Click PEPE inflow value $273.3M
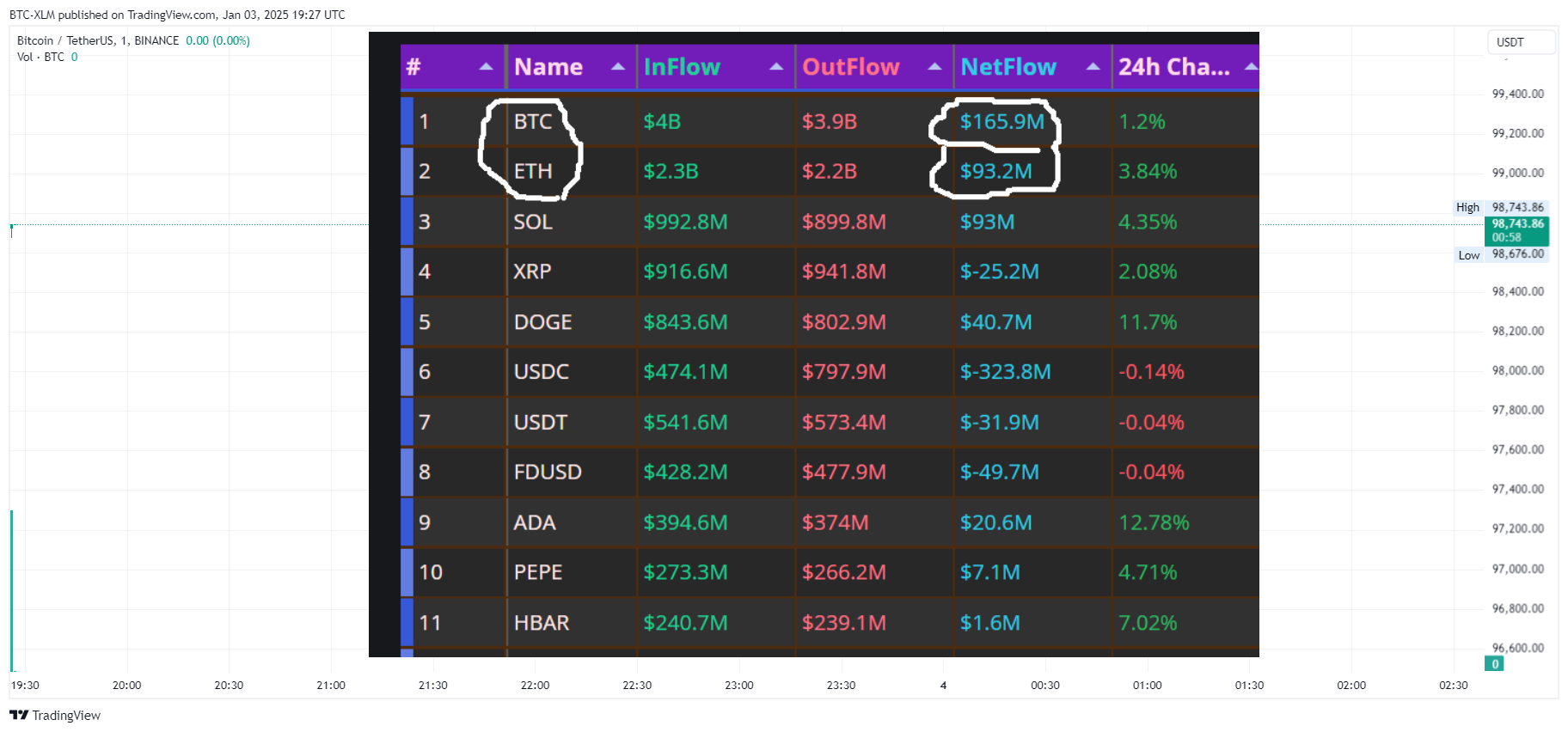This screenshot has height=732, width=1568. point(685,572)
